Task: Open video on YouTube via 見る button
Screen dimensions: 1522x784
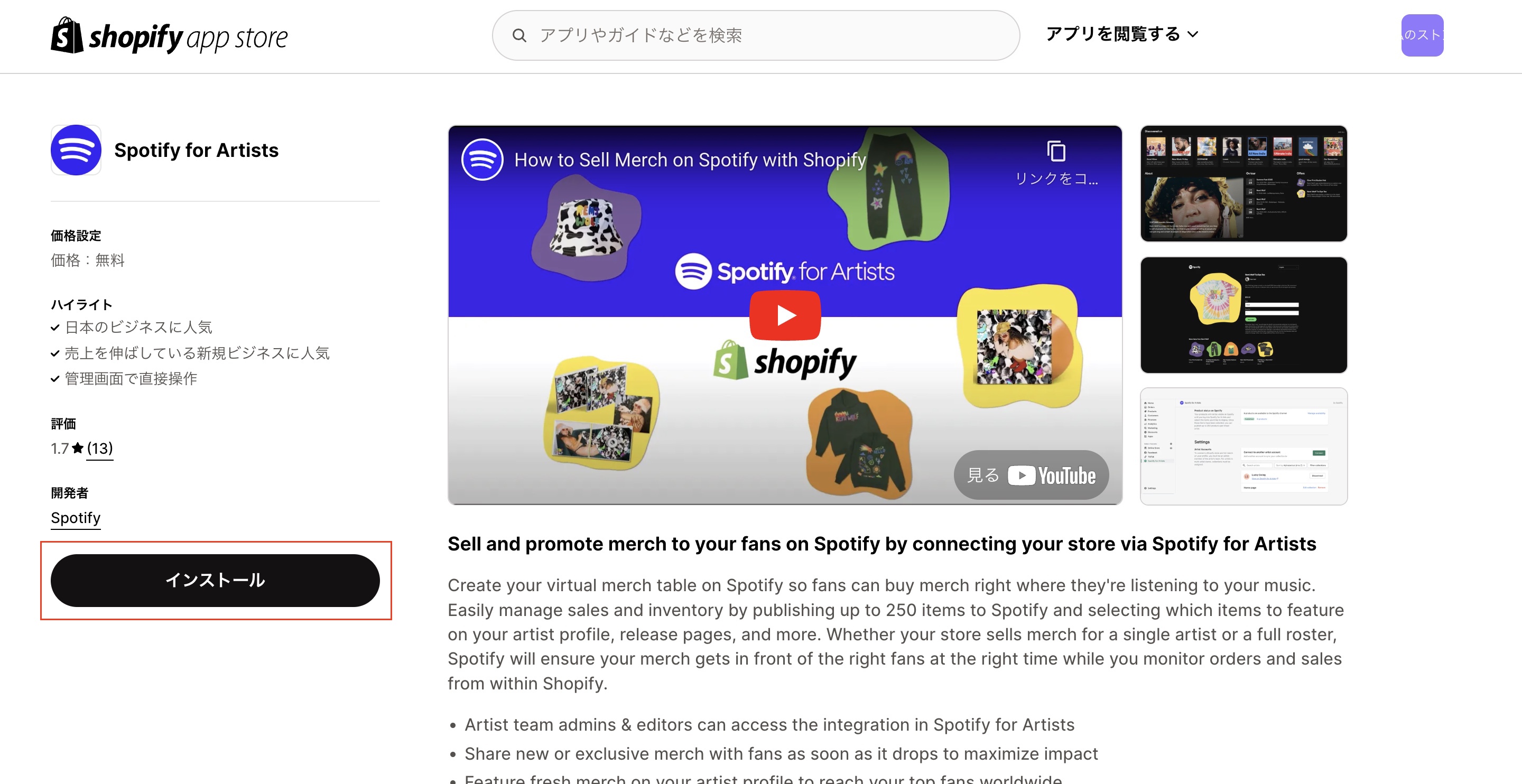Action: coord(1031,475)
